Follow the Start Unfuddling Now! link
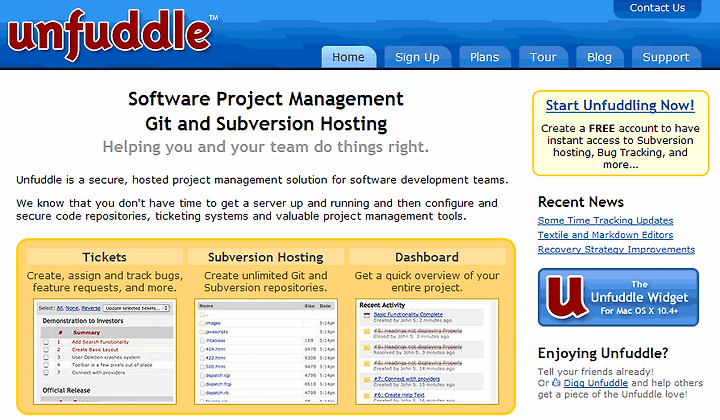Viewport: 720px width, 420px height. pyautogui.click(x=620, y=105)
